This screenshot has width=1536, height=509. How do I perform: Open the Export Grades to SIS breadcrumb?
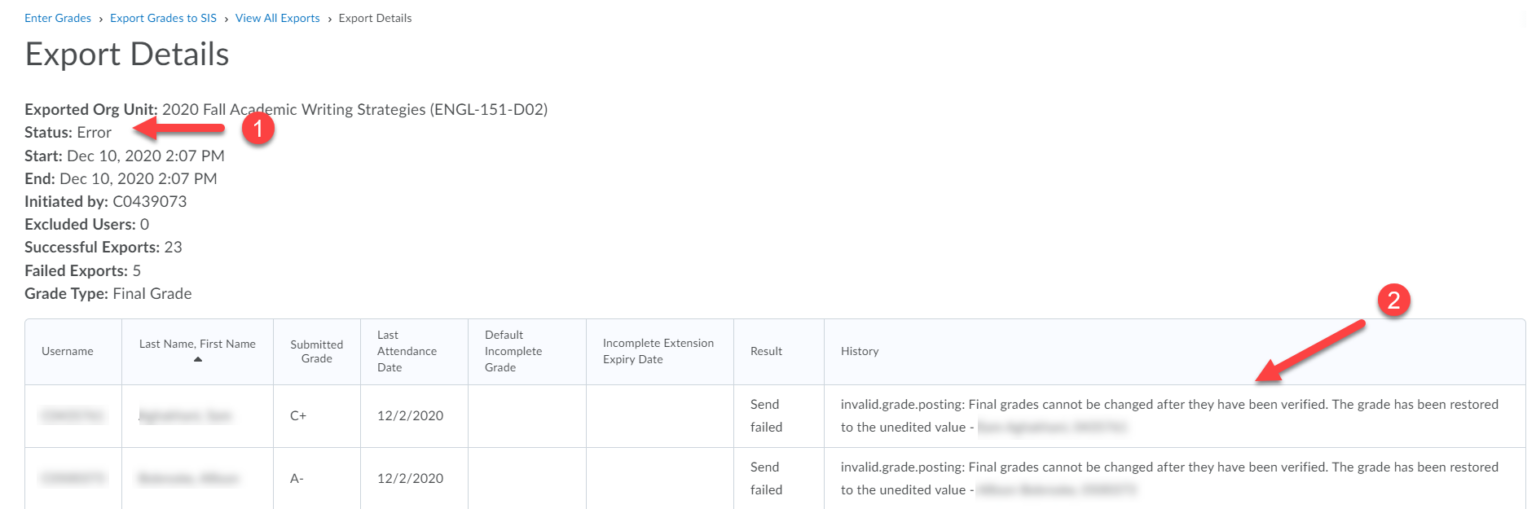coord(162,18)
